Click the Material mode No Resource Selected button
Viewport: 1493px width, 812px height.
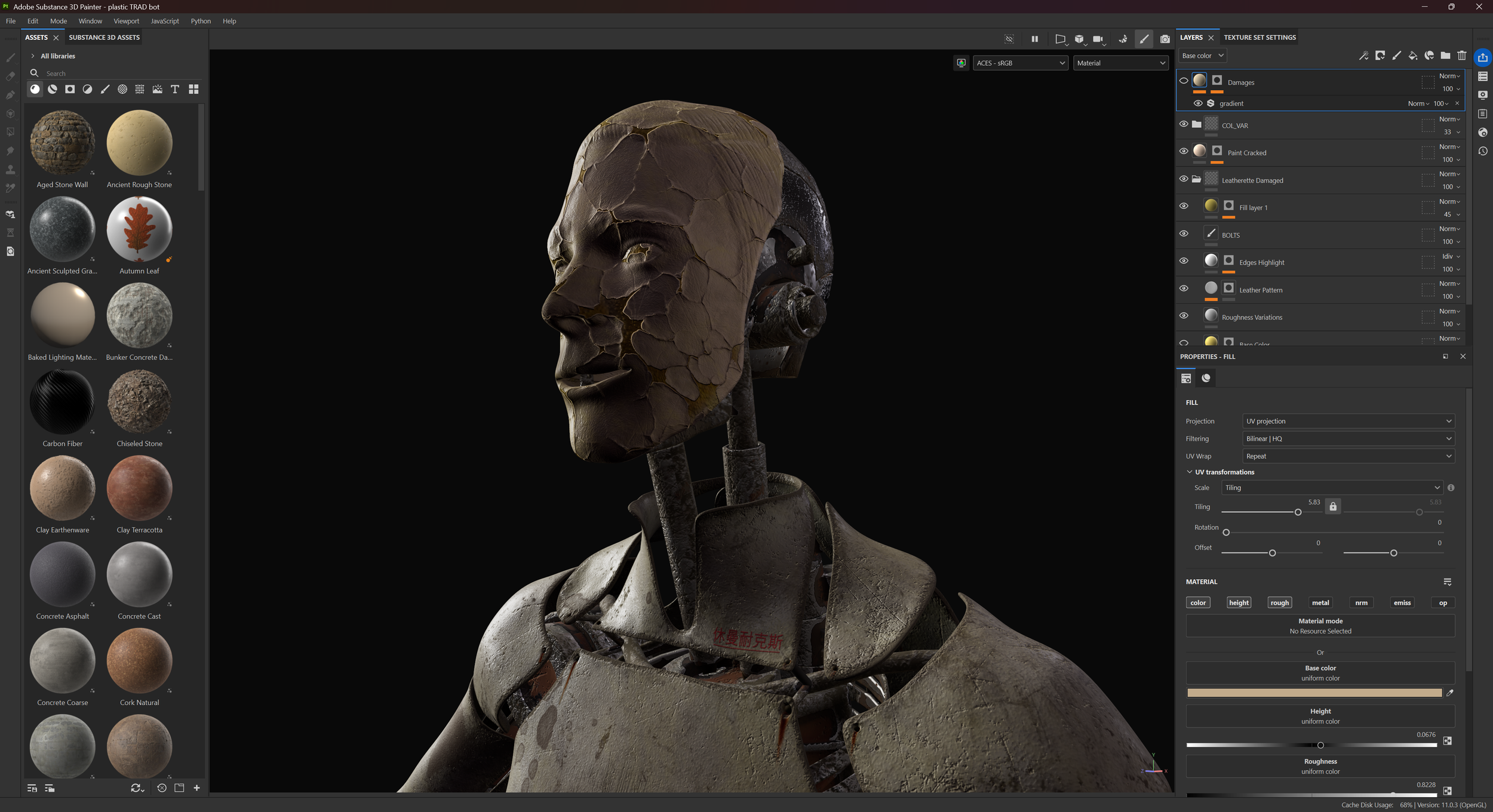tap(1320, 626)
